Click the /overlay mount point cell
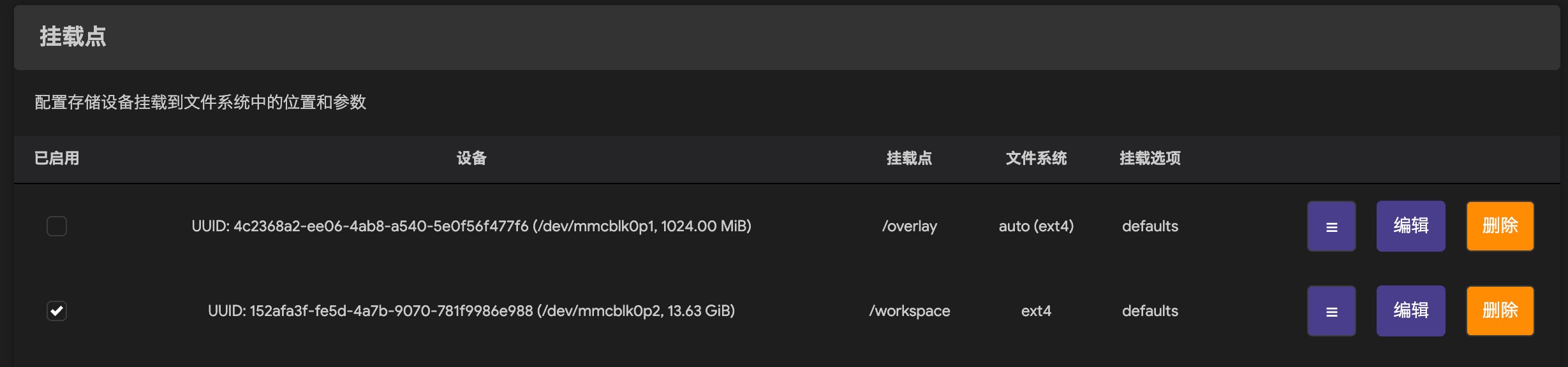Viewport: 1568px width, 367px height. (x=909, y=226)
